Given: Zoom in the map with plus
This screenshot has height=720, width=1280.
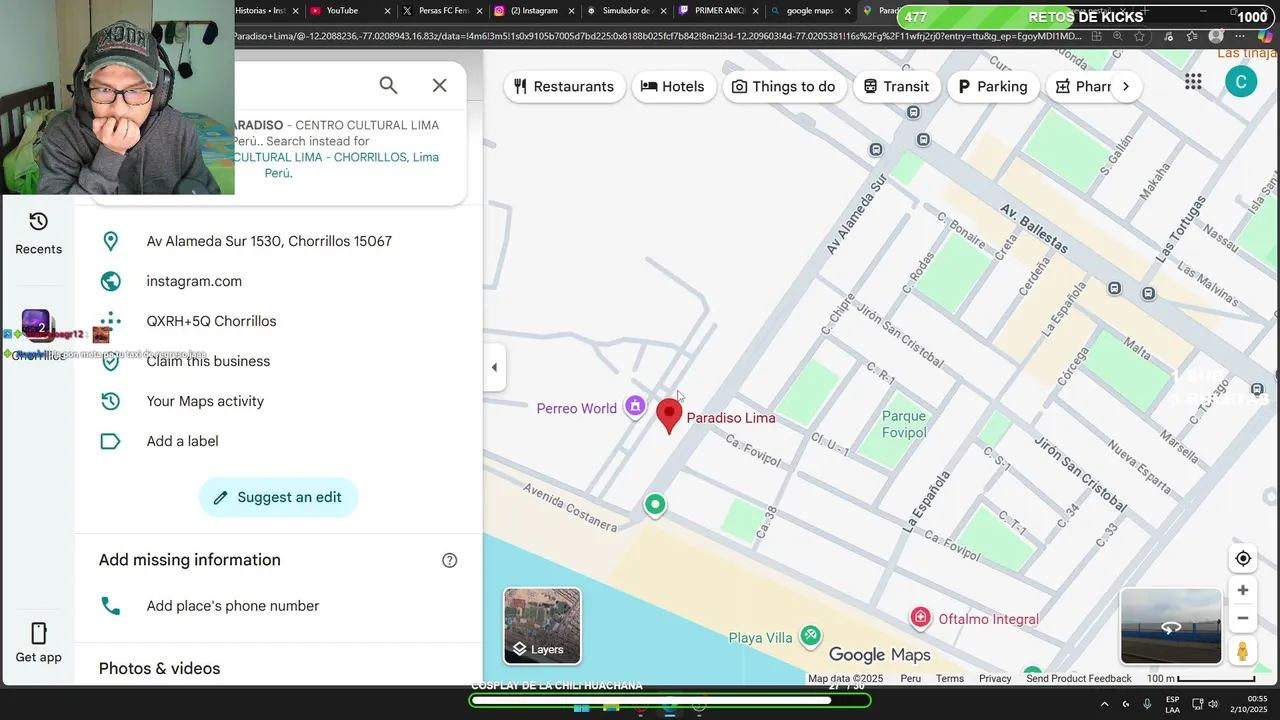Looking at the screenshot, I should tap(1243, 590).
